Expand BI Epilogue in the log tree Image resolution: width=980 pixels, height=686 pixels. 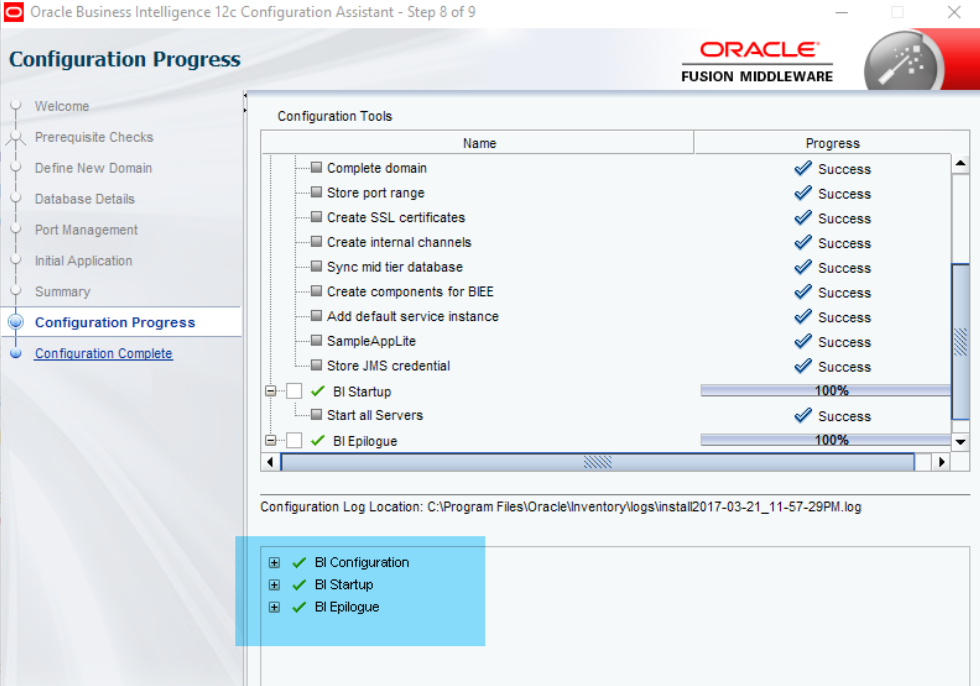[x=274, y=607]
